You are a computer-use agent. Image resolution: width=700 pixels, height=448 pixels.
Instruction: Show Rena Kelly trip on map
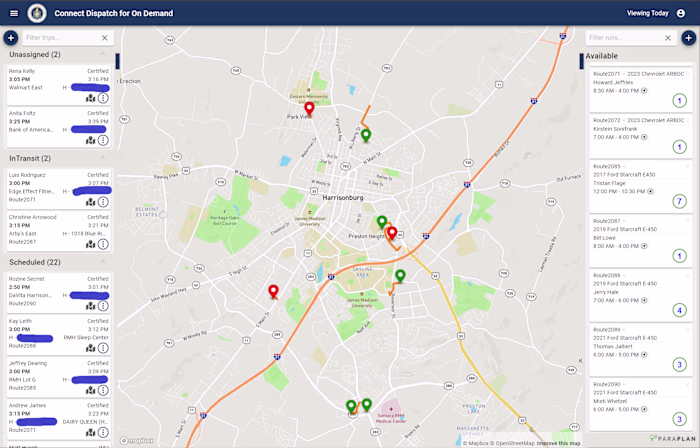pos(91,98)
